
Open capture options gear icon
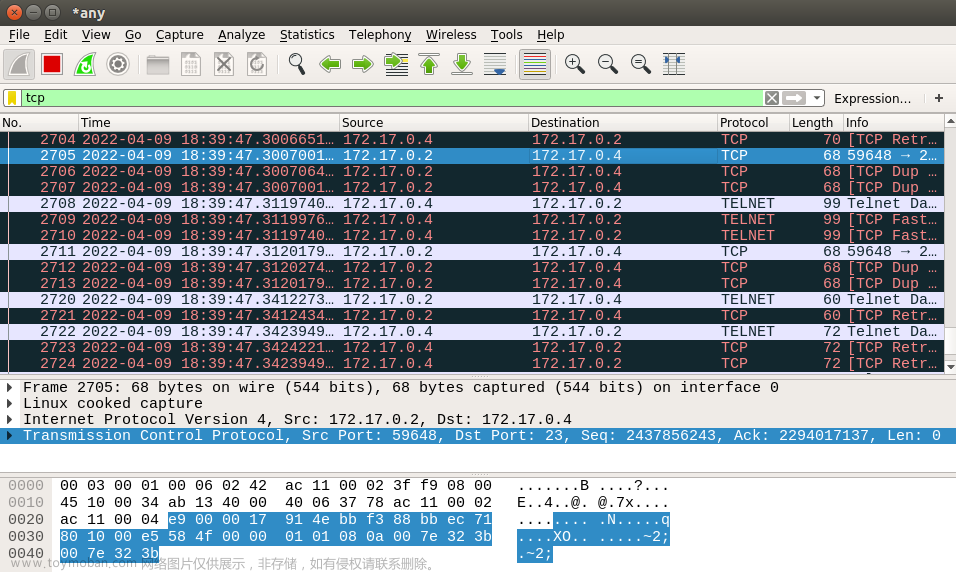pyautogui.click(x=118, y=64)
